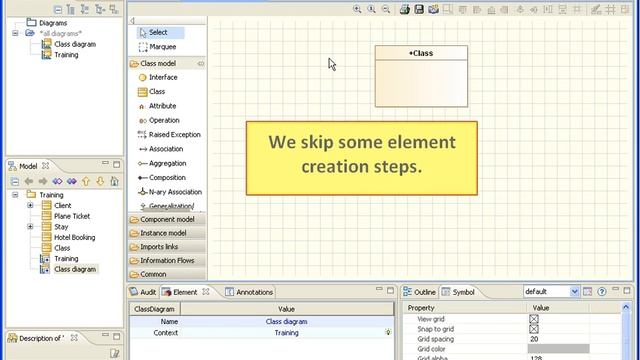
Task: Toggle the View grid checkbox
Action: coord(533,319)
